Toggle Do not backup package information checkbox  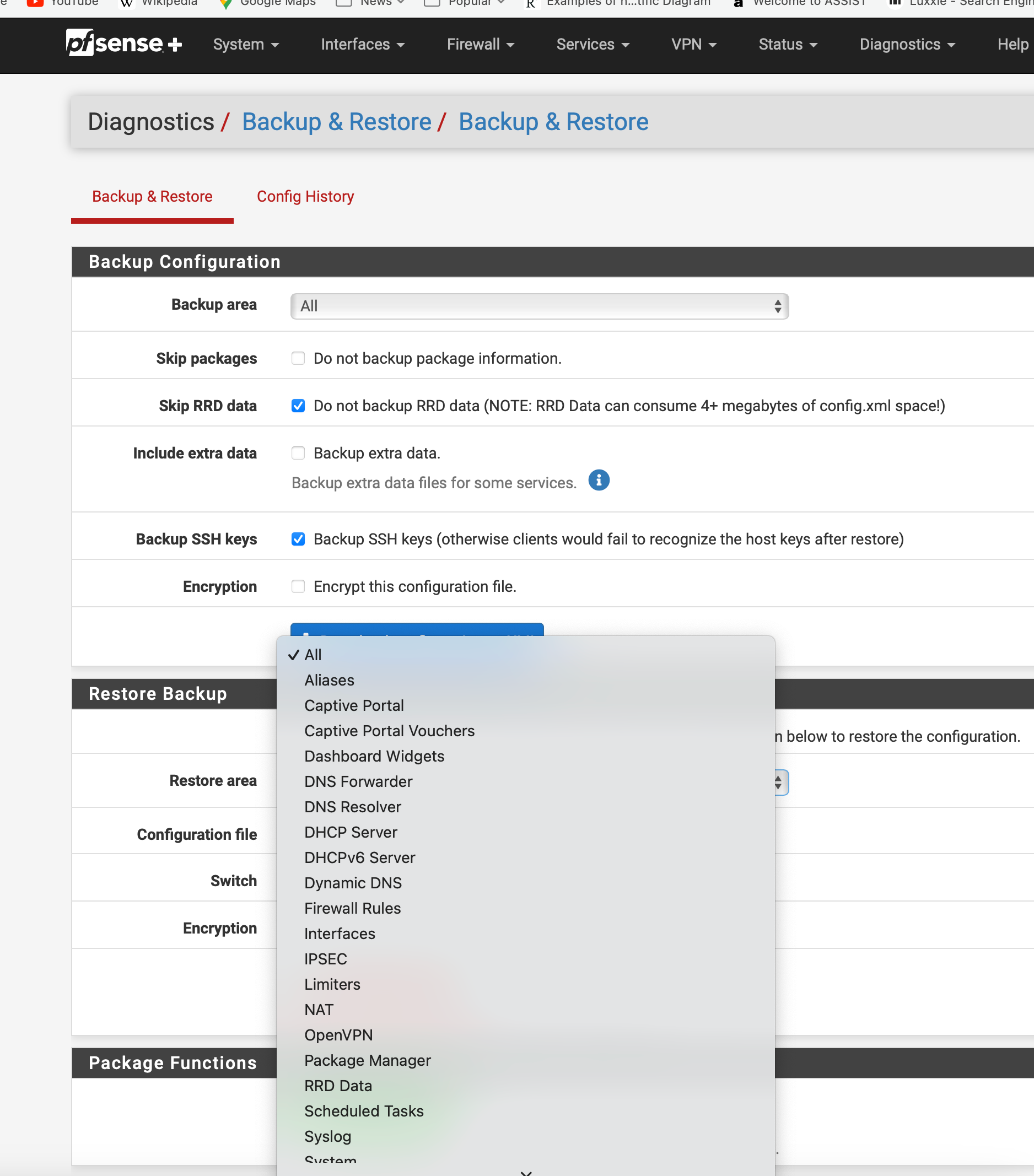click(x=298, y=358)
